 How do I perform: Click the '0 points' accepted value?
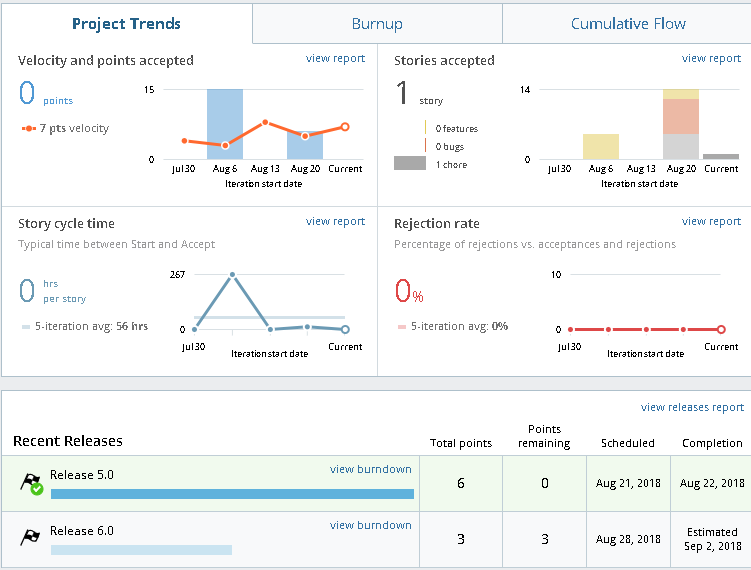tap(46, 93)
